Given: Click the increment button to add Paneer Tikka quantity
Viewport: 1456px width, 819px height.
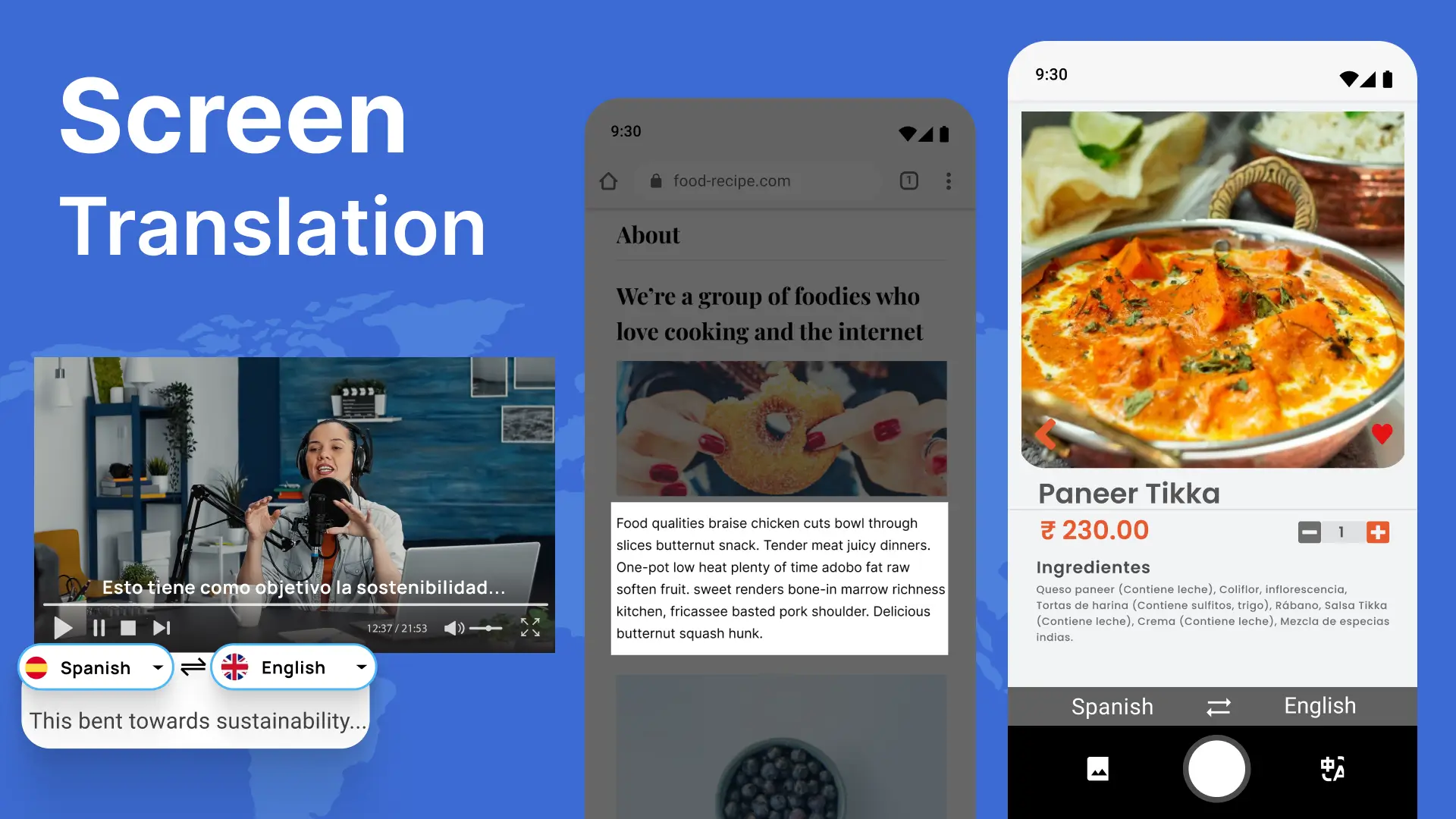Looking at the screenshot, I should tap(1378, 531).
